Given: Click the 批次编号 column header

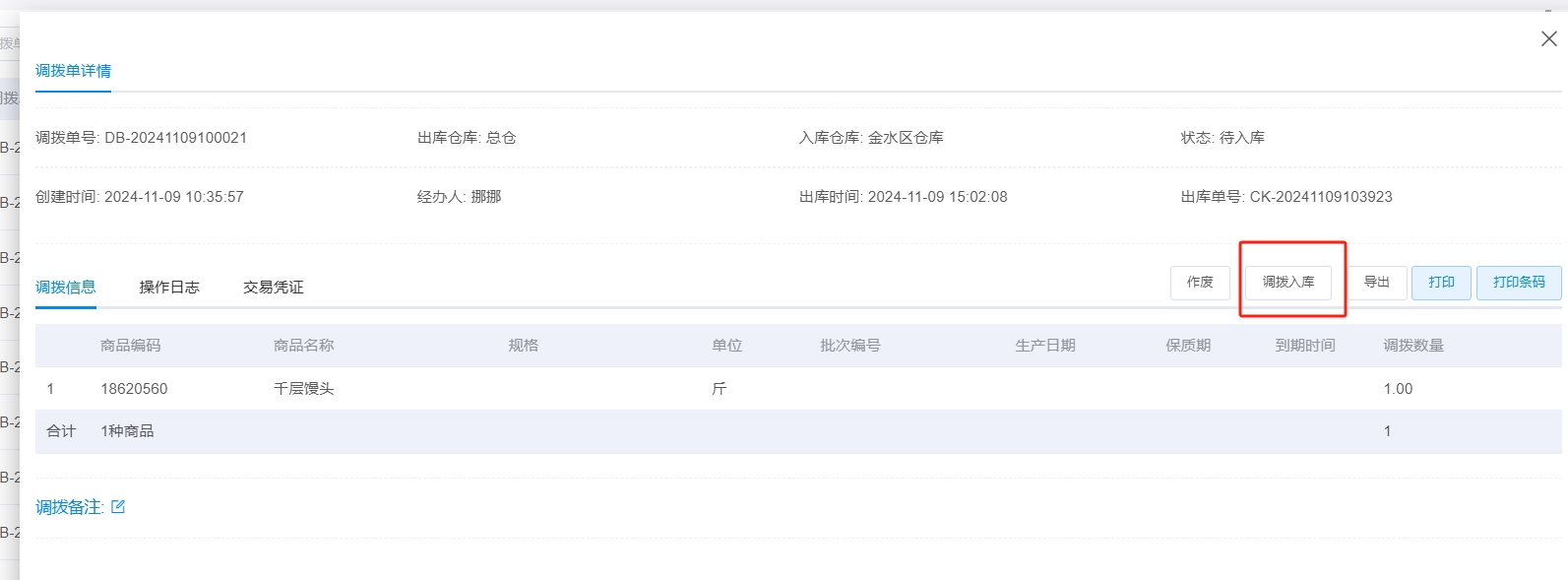Looking at the screenshot, I should coord(850,346).
